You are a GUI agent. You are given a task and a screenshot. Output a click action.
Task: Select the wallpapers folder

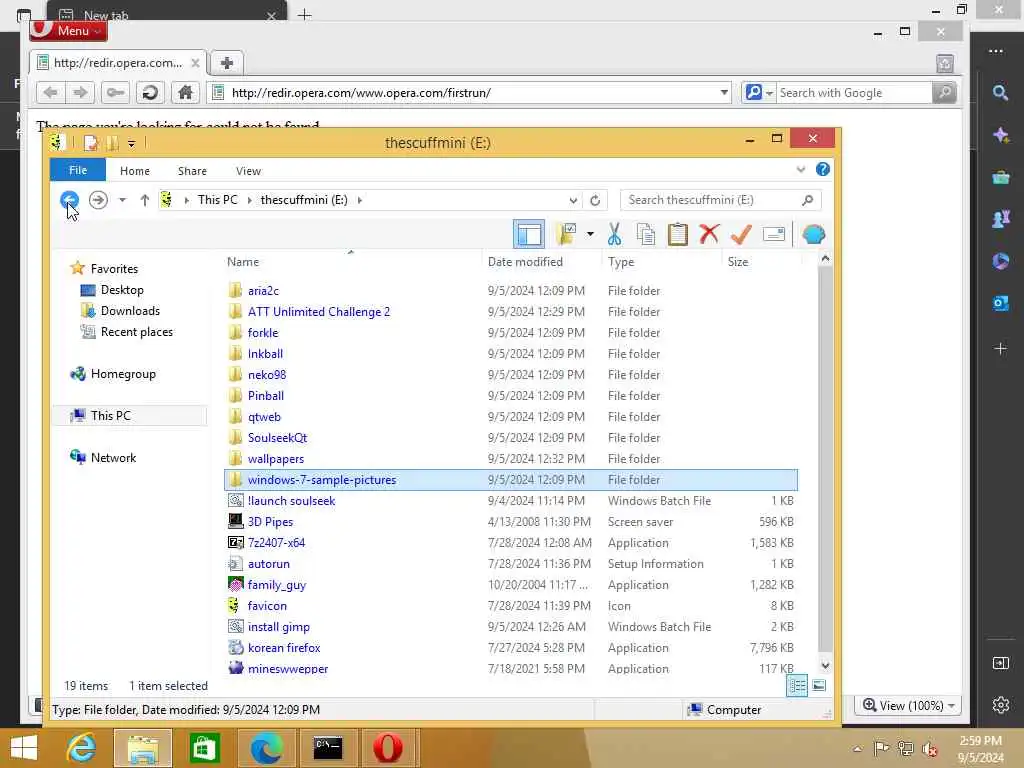276,458
